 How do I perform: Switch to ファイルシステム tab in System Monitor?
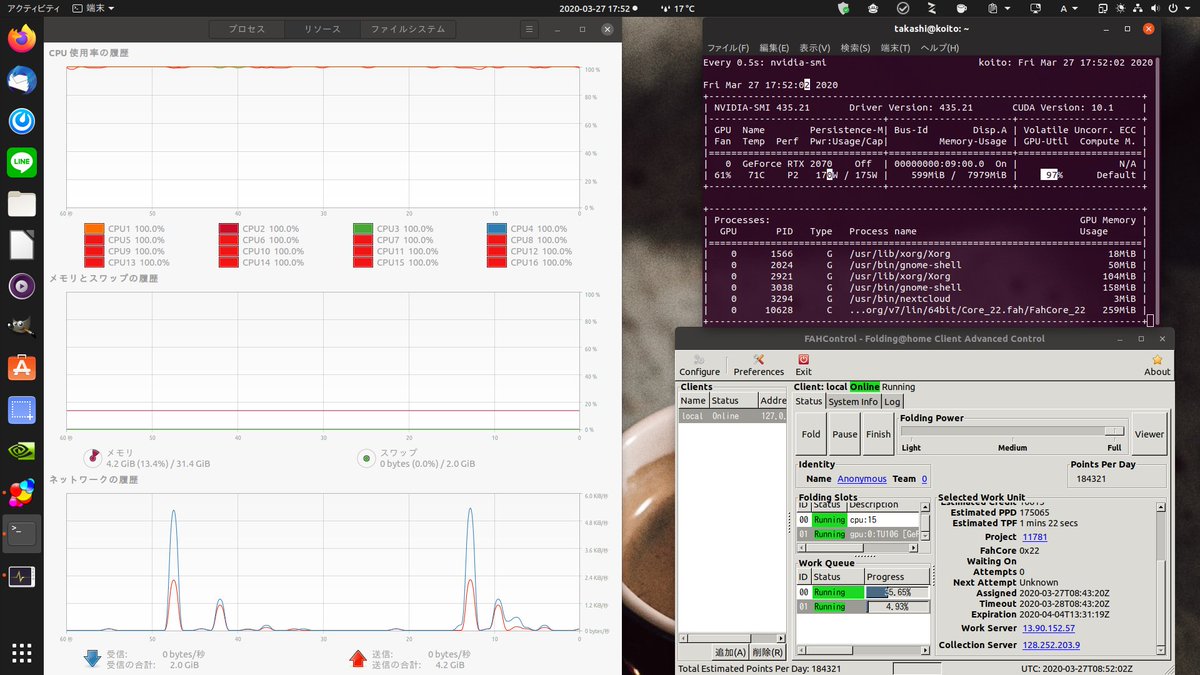coord(408,29)
